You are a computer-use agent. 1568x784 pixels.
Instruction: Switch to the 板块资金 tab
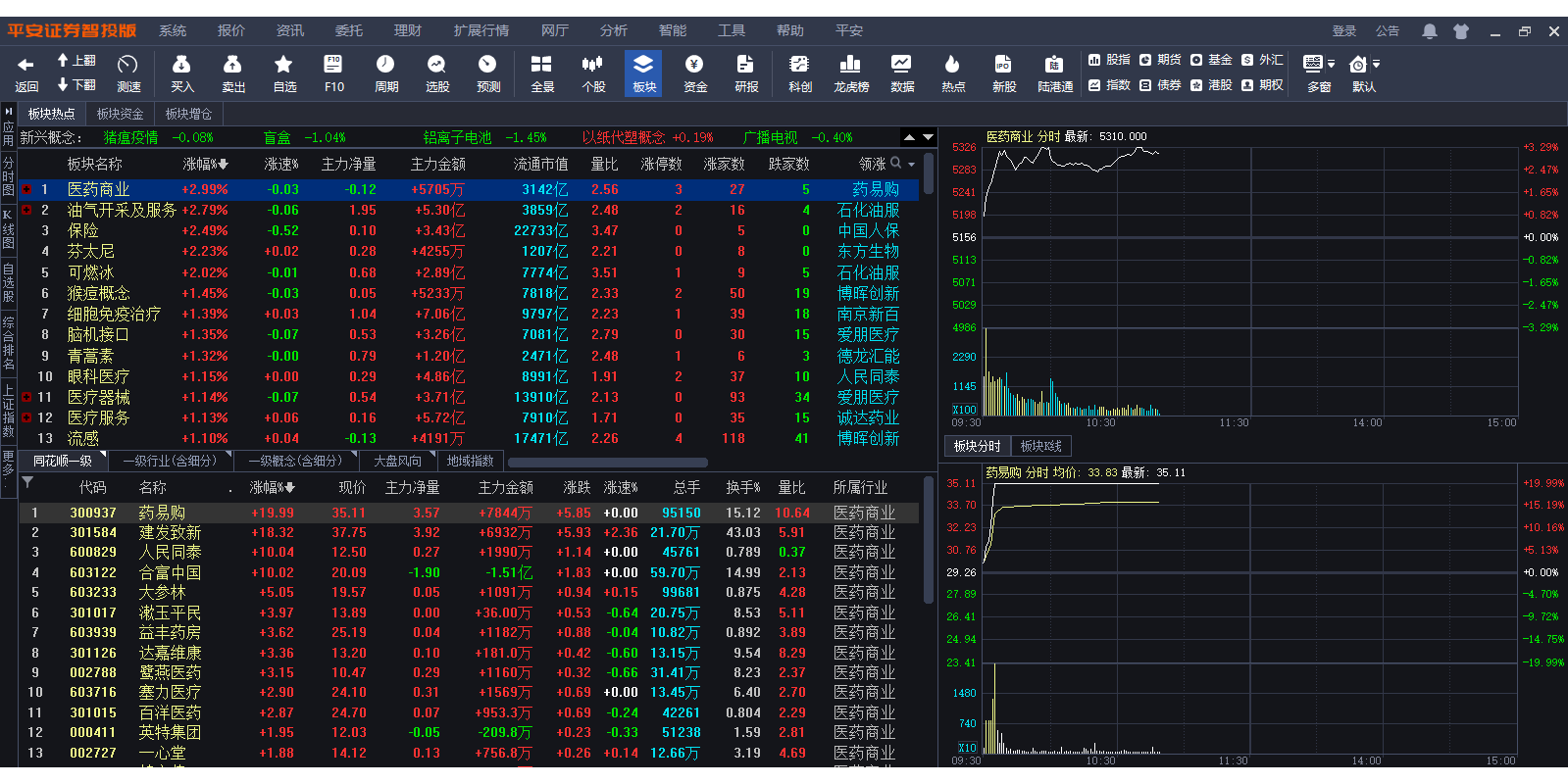pos(120,114)
